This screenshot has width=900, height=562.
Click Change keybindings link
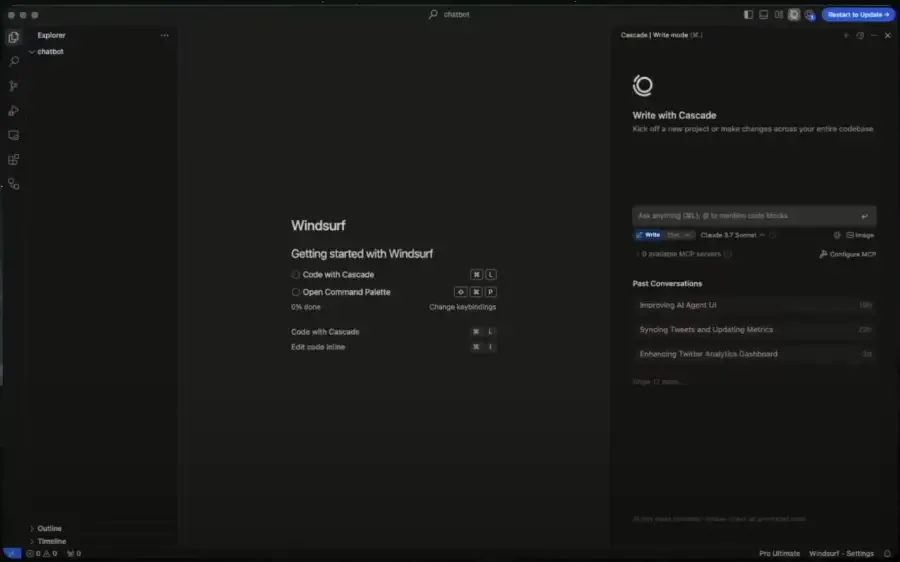point(463,308)
